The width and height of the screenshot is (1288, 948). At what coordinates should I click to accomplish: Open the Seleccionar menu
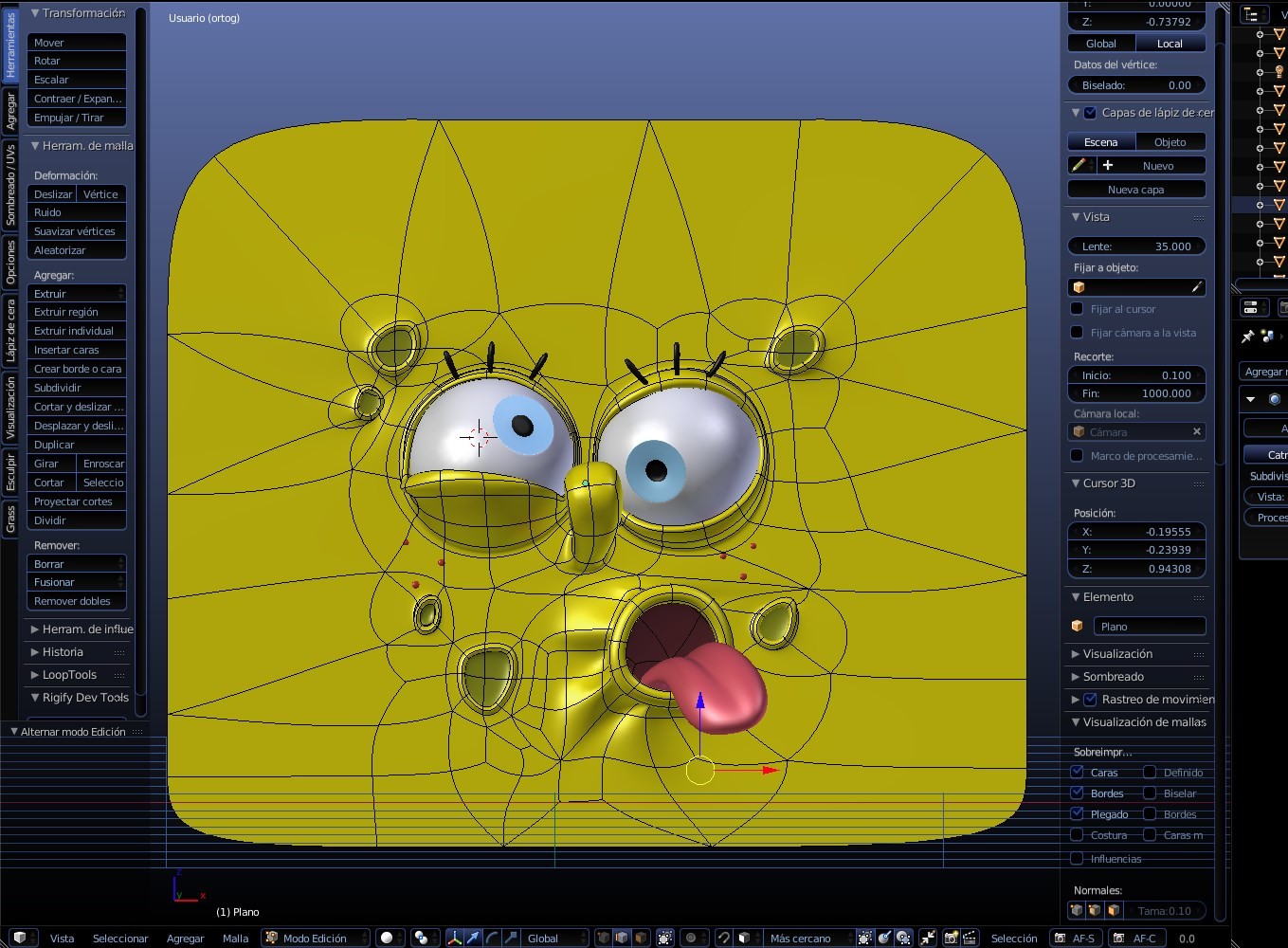click(120, 938)
